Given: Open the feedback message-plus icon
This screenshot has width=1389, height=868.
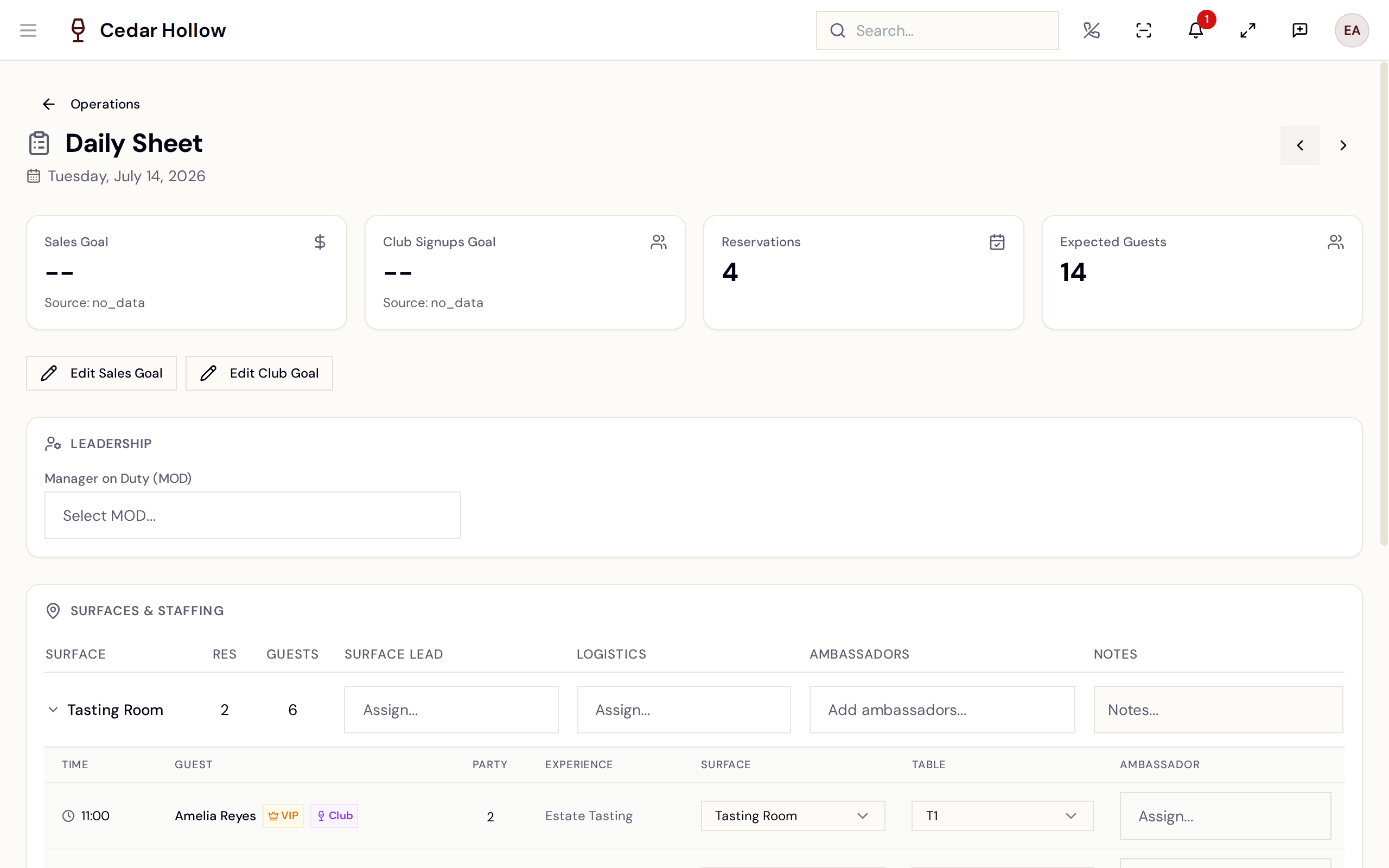Looking at the screenshot, I should (1299, 30).
